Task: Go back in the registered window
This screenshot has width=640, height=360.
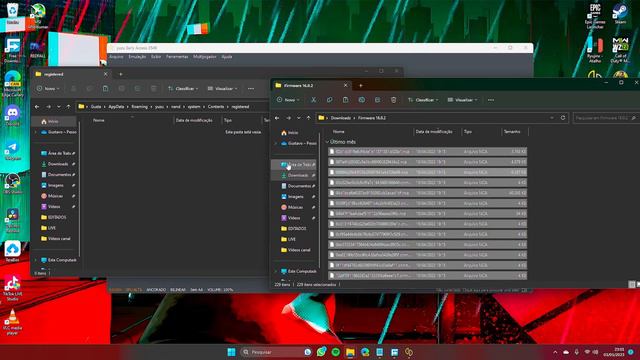Action: [x=37, y=107]
